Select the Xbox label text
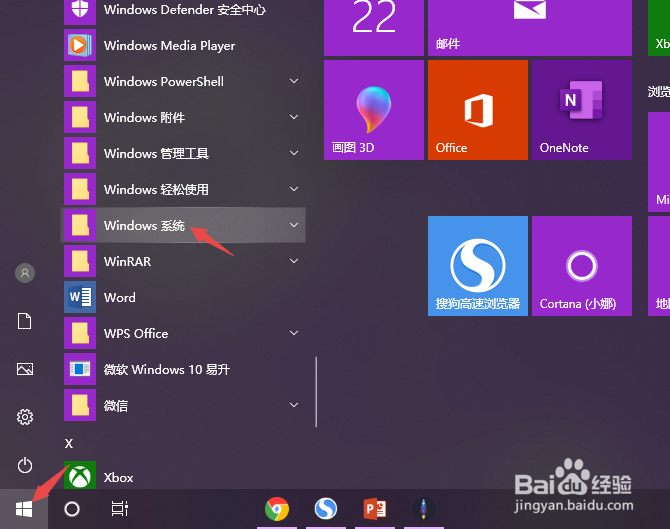This screenshot has width=670, height=529. [x=118, y=477]
